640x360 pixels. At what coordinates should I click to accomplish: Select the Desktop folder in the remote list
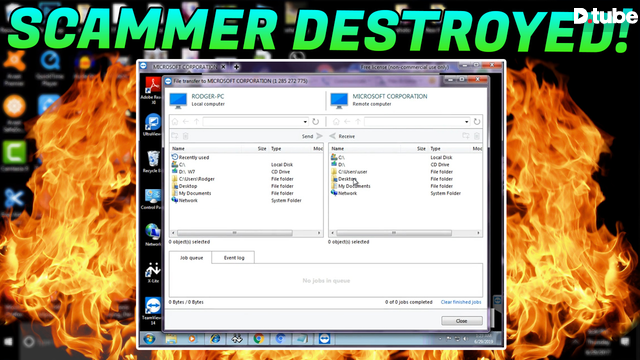(x=406, y=179)
